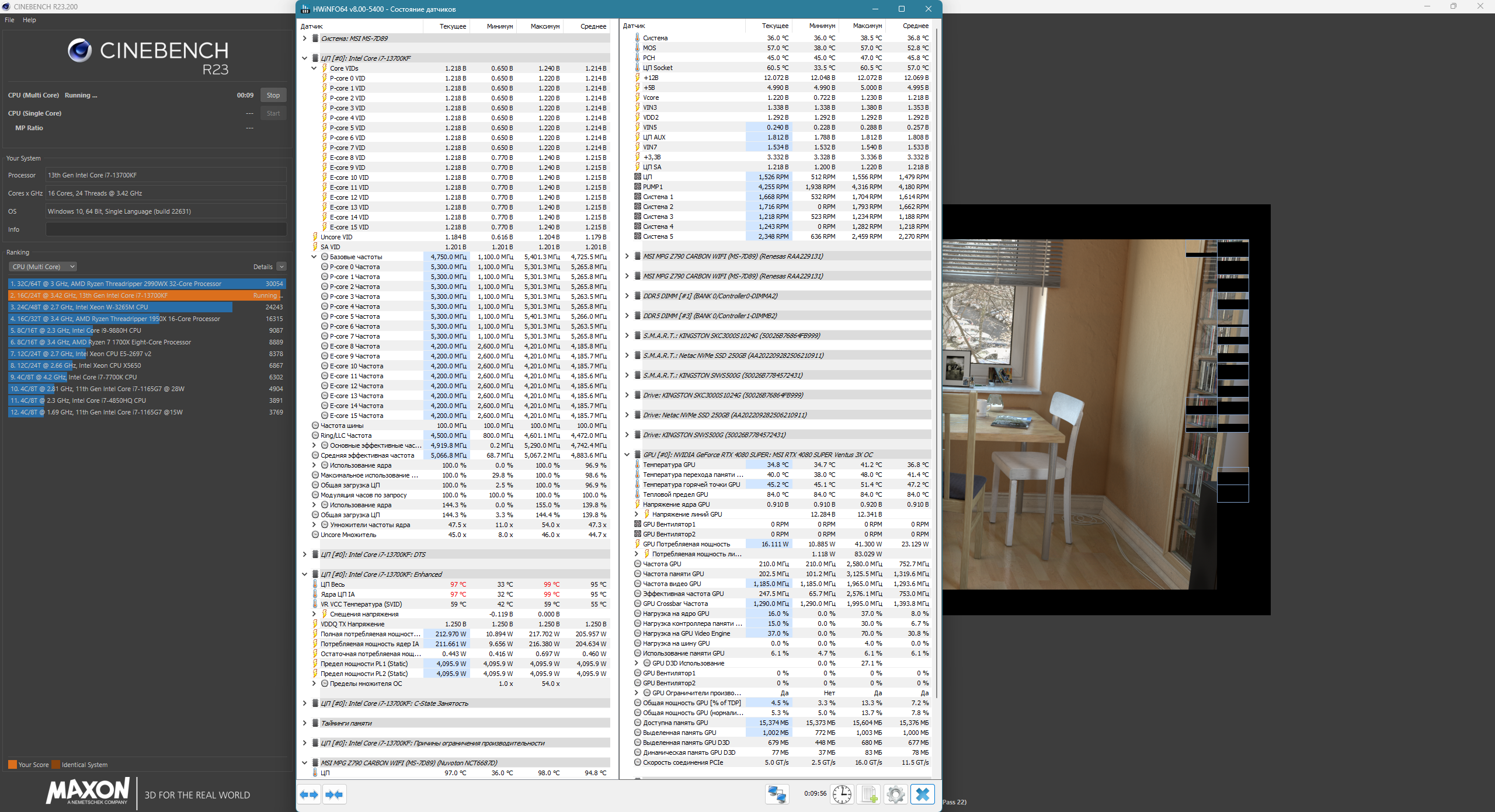Open the remote monitoring network computers icon
The image size is (1495, 812).
[x=777, y=794]
